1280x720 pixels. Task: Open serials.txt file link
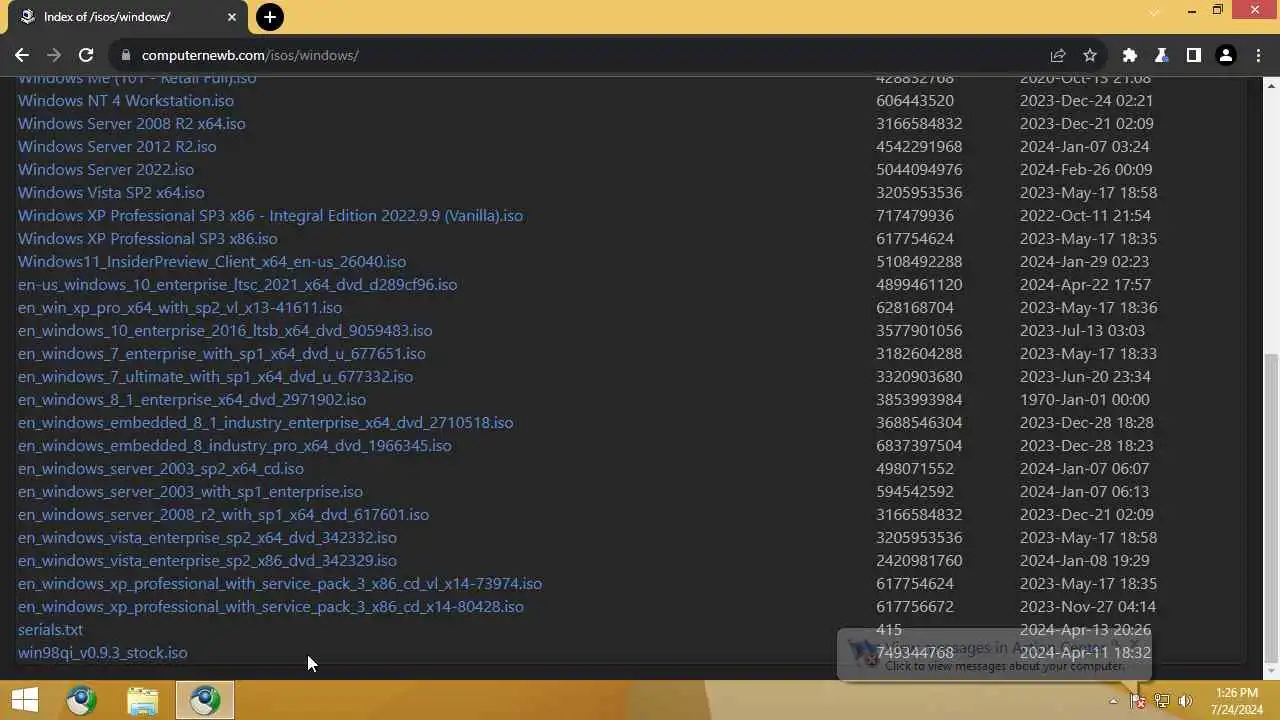coord(50,629)
